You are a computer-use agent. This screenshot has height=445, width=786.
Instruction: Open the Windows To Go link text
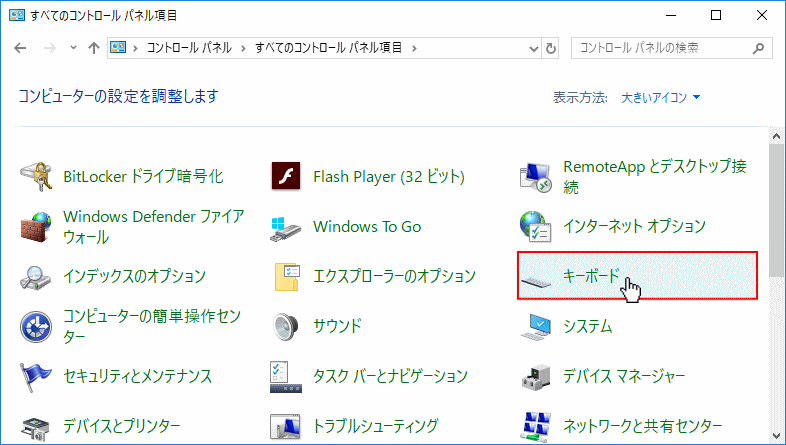click(367, 227)
